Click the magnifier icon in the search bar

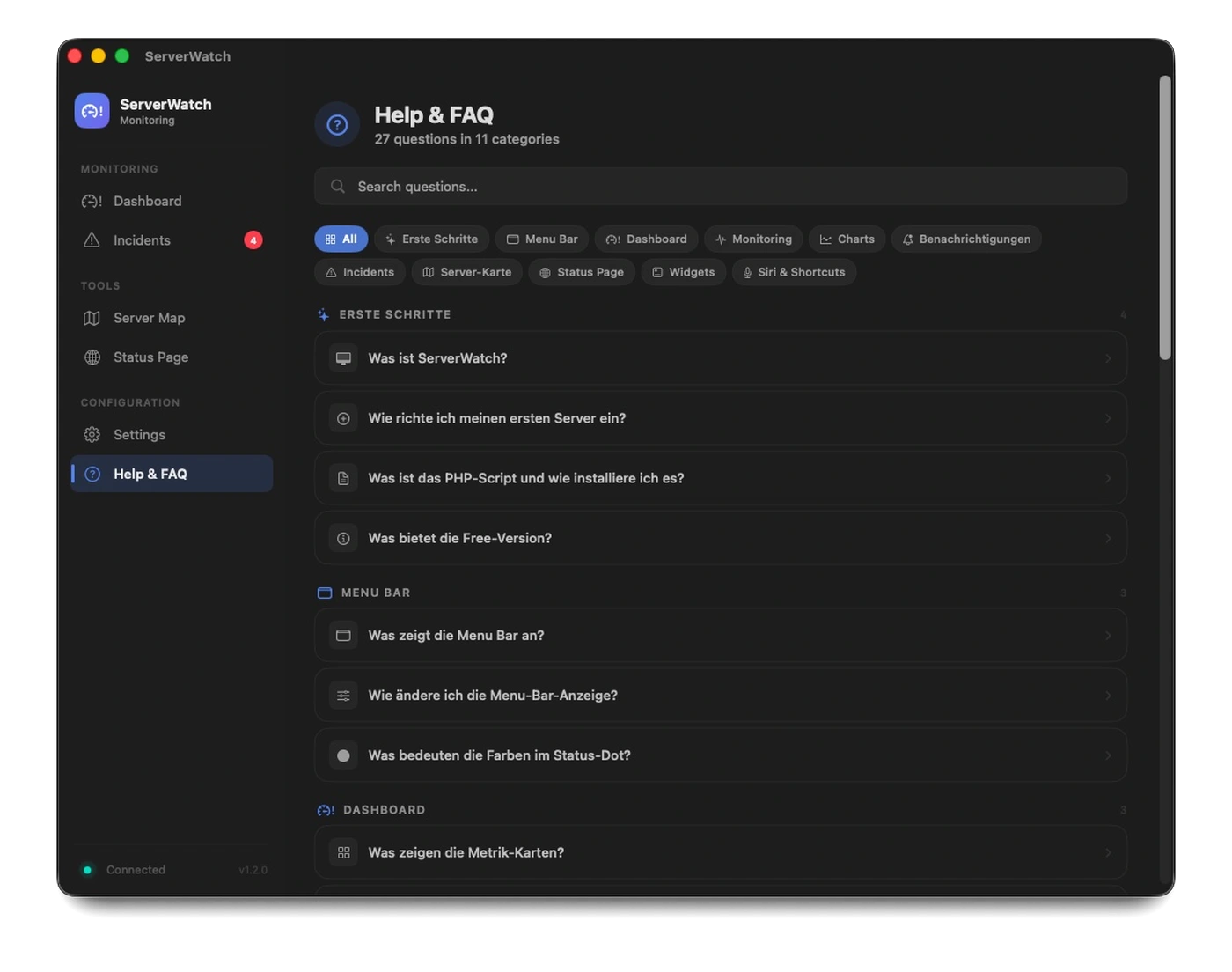[x=337, y=186]
